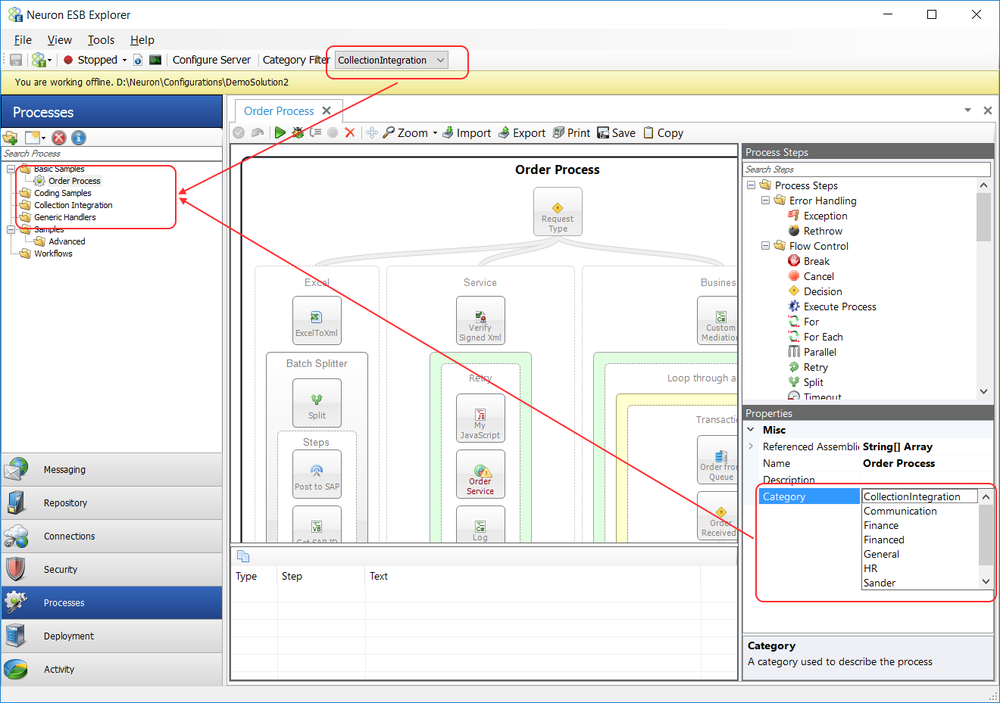Image resolution: width=1000 pixels, height=703 pixels.
Task: Click Import in process toolbar
Action: 466,133
